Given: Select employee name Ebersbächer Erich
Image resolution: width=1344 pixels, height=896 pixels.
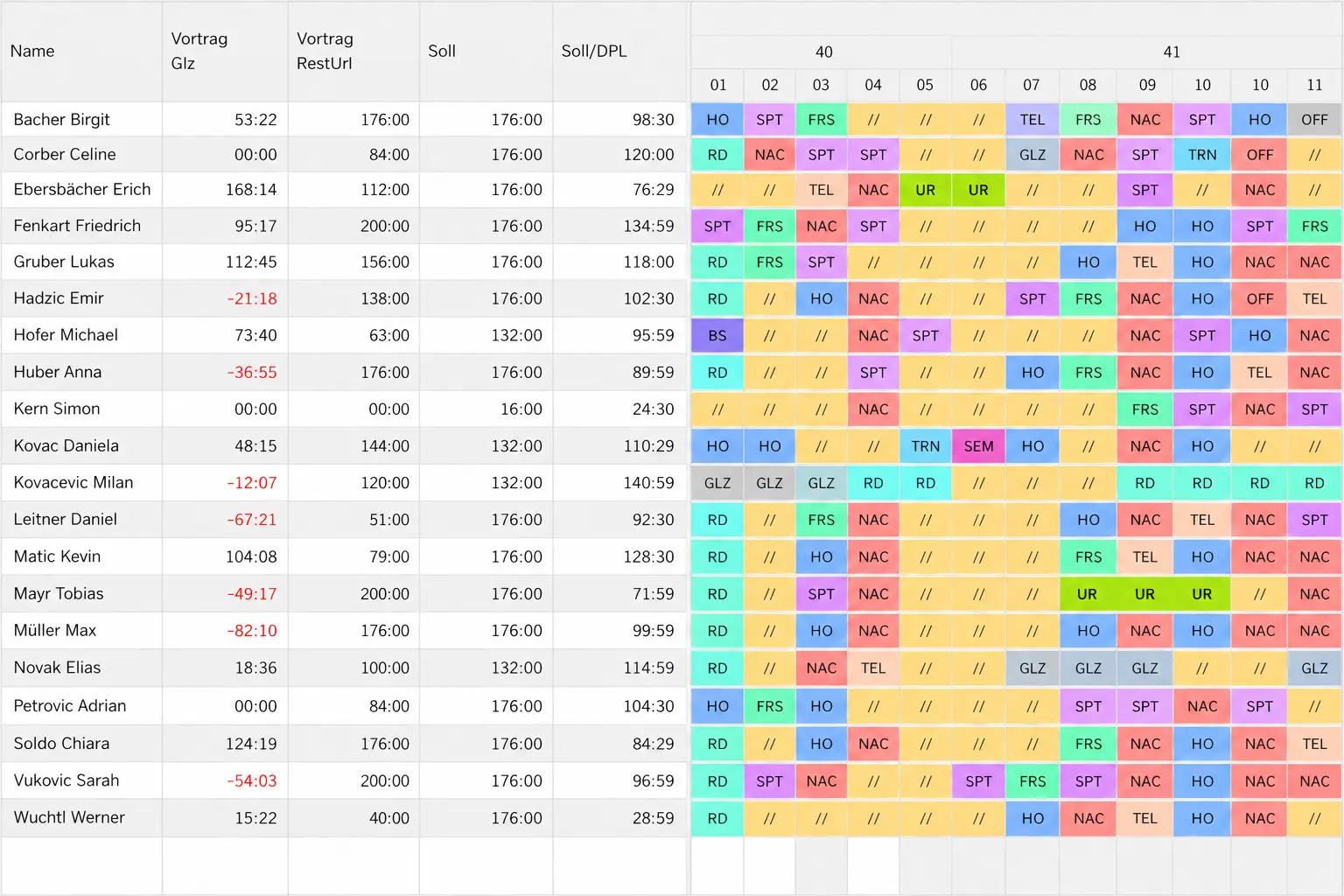Looking at the screenshot, I should 82,190.
